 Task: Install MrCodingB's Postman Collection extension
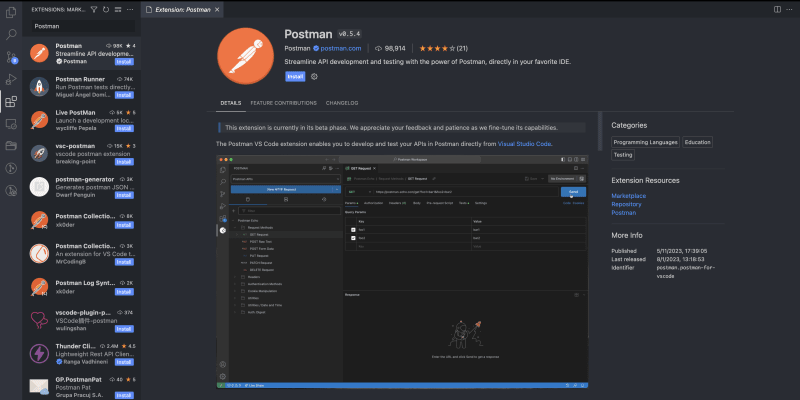[x=124, y=262]
